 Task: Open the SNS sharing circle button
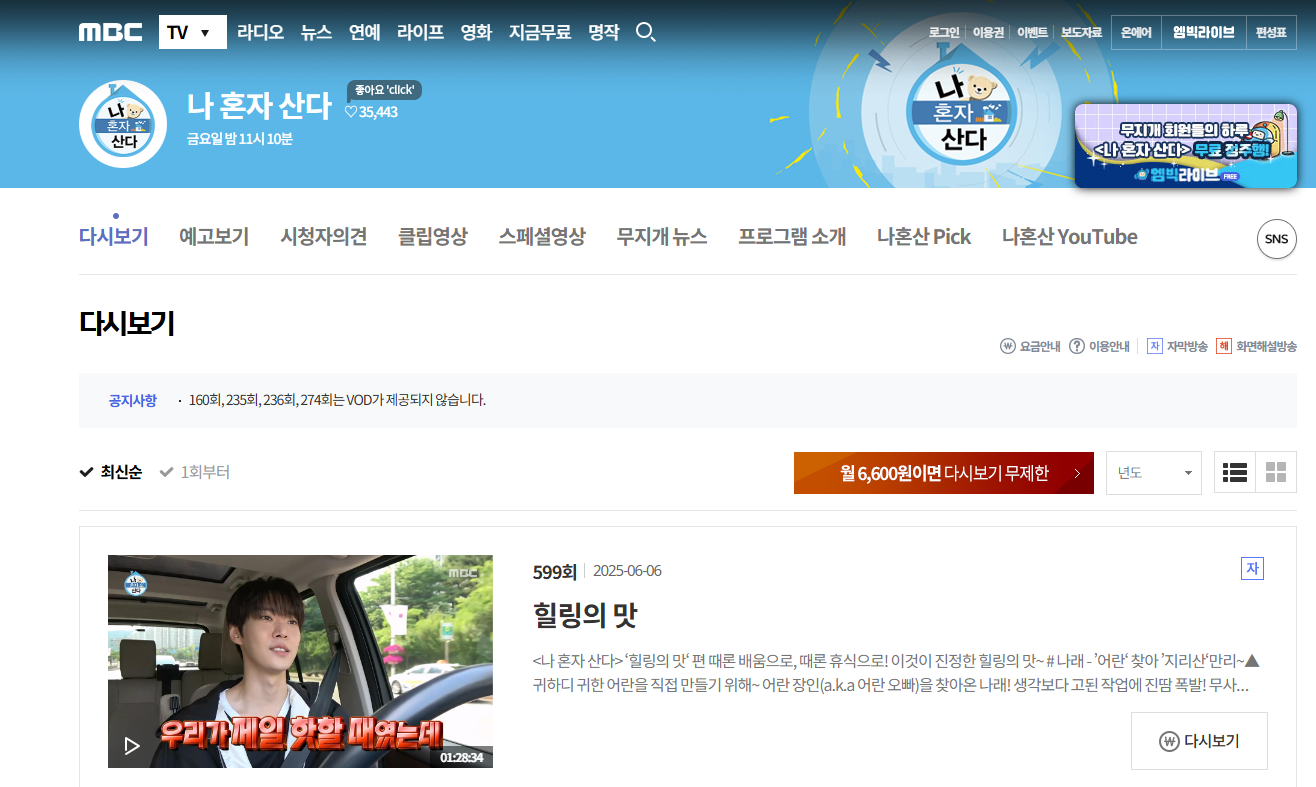click(x=1276, y=239)
